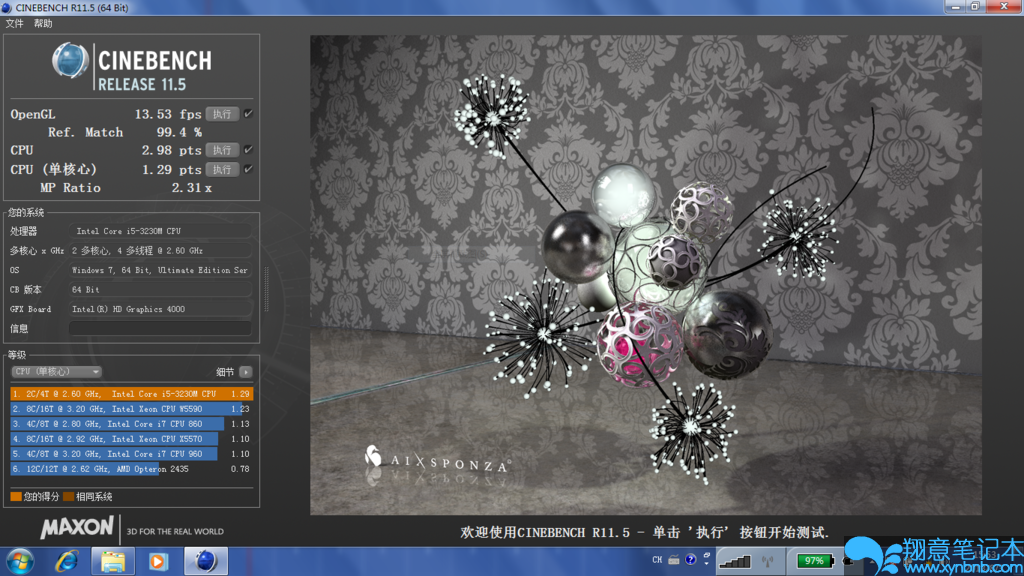Click the signal strength bars indicator

(x=735, y=561)
